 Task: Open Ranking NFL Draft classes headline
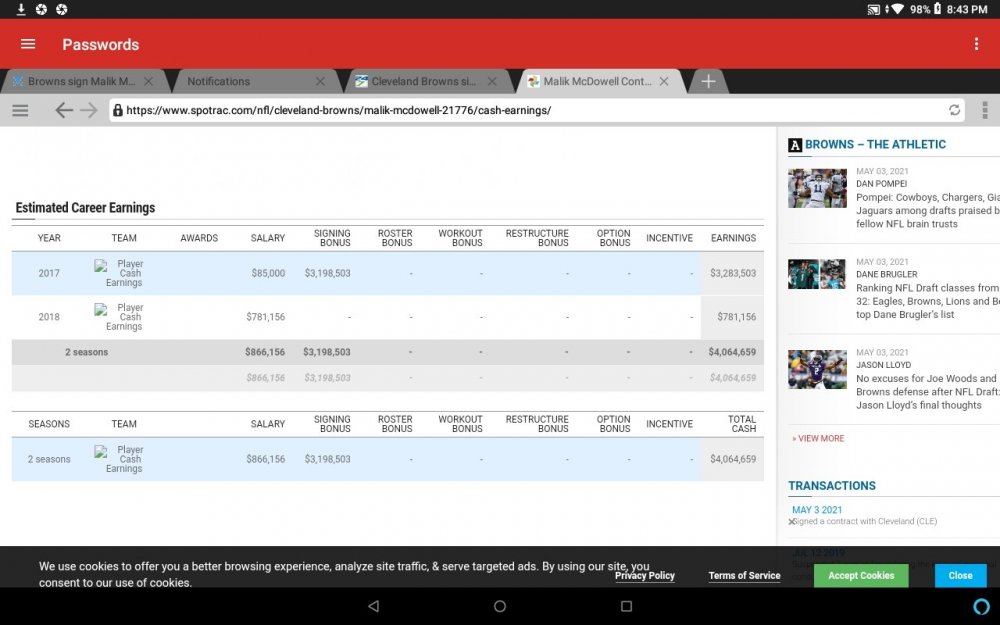(927, 301)
